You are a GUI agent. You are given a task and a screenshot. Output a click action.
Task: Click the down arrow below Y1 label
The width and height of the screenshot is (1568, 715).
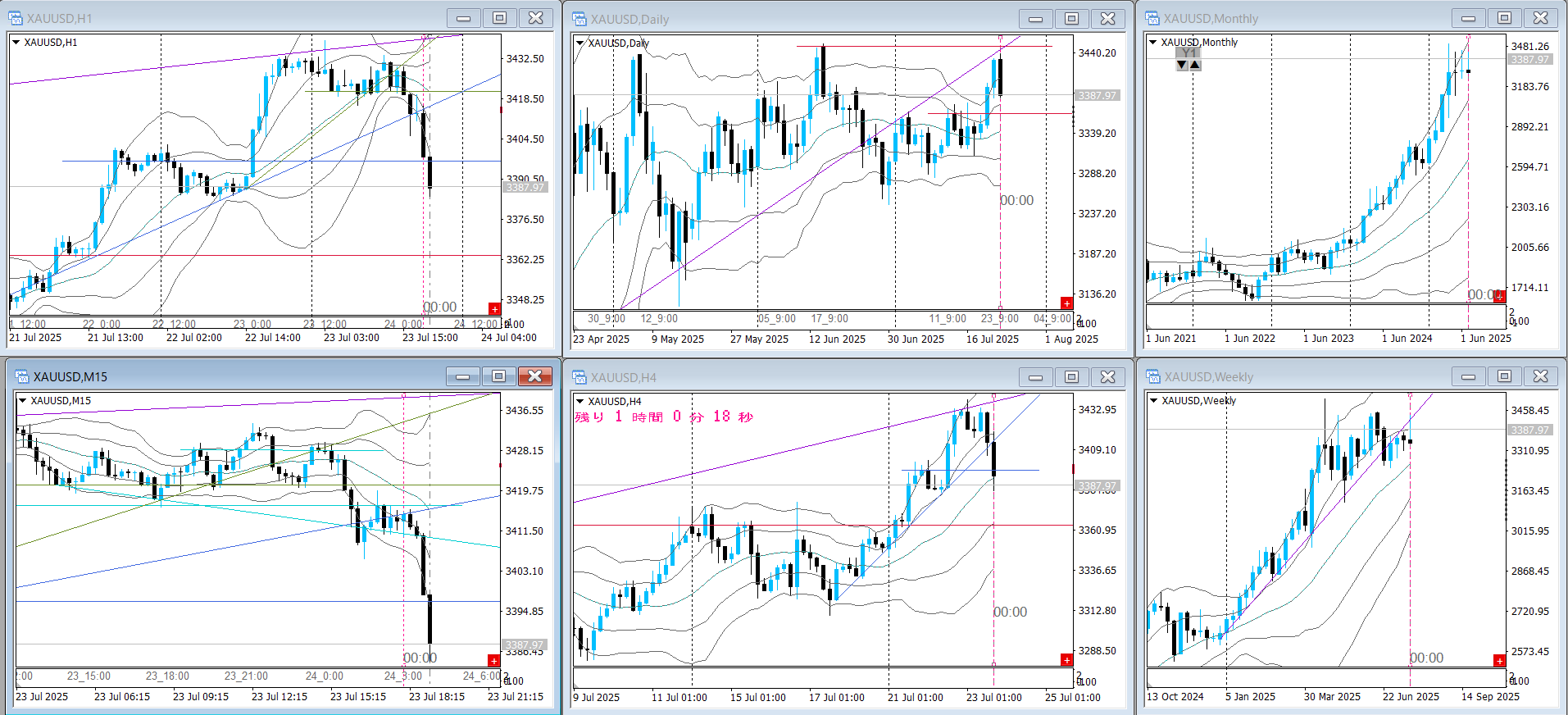tap(1181, 65)
